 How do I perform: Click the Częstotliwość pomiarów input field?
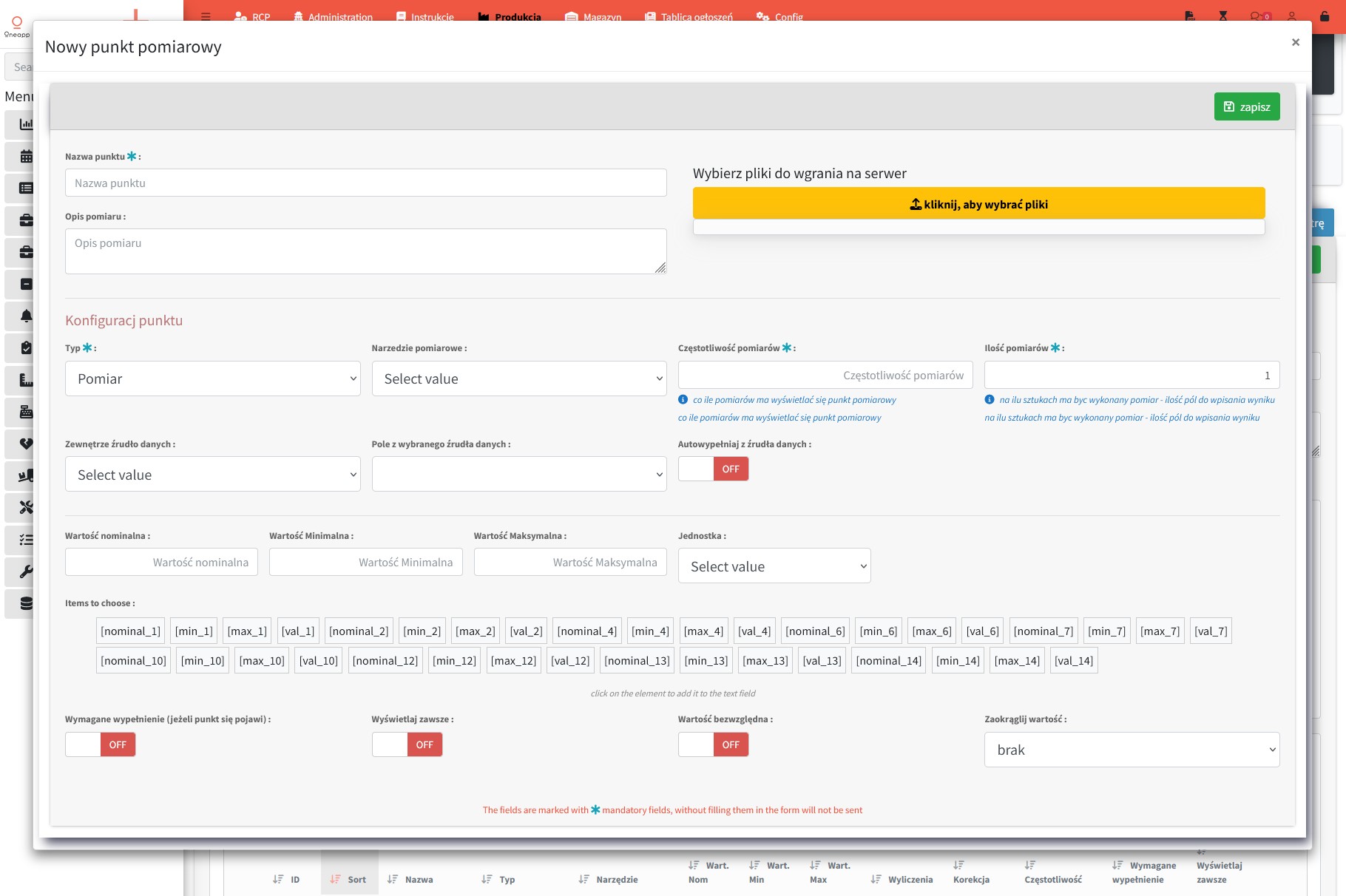click(825, 375)
